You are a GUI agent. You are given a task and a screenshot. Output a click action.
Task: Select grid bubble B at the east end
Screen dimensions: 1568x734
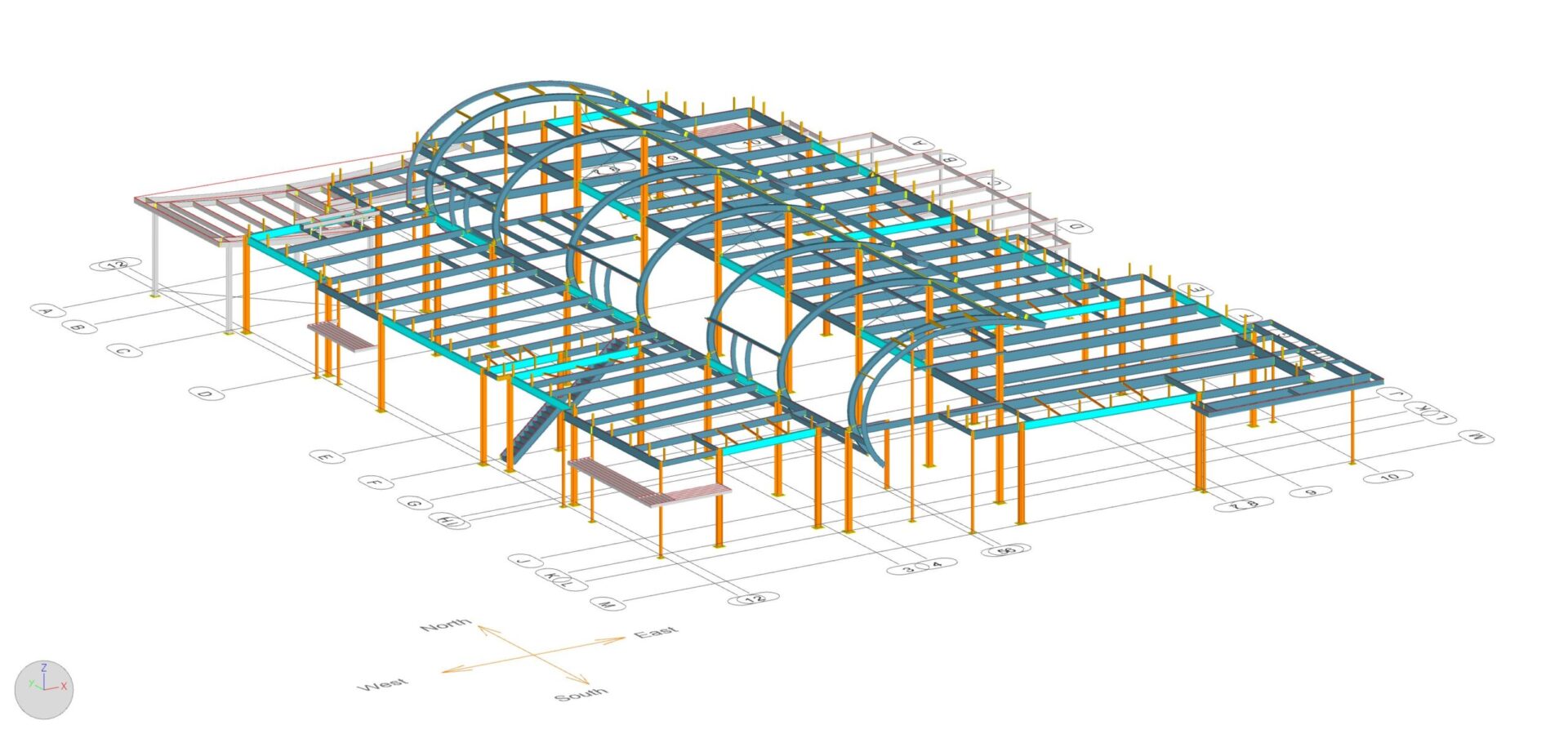coord(950,158)
